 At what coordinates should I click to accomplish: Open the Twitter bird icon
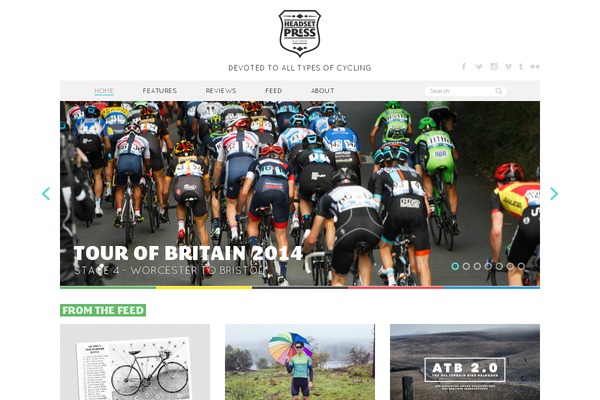coord(478,67)
